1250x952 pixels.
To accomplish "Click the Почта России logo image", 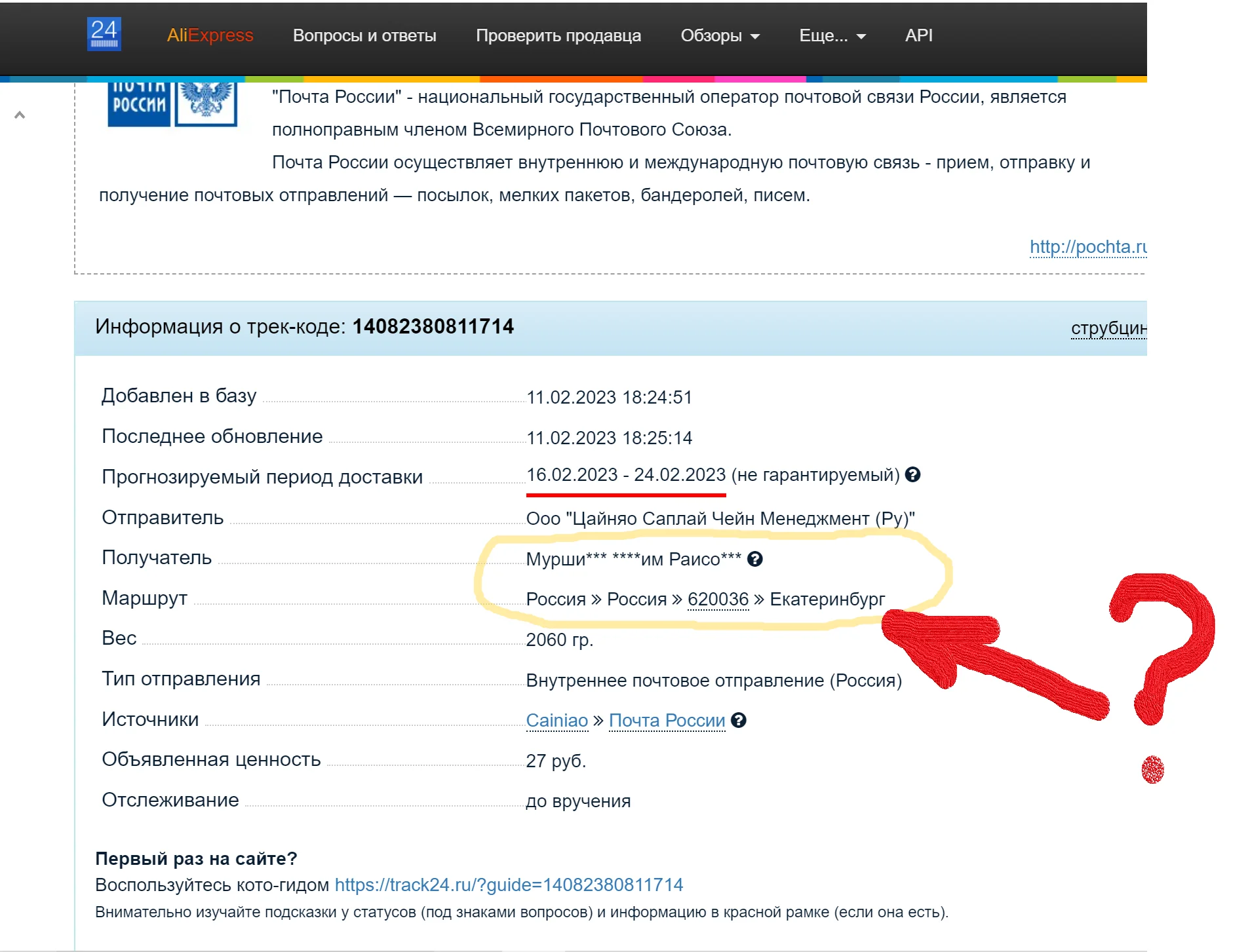I will 172,104.
